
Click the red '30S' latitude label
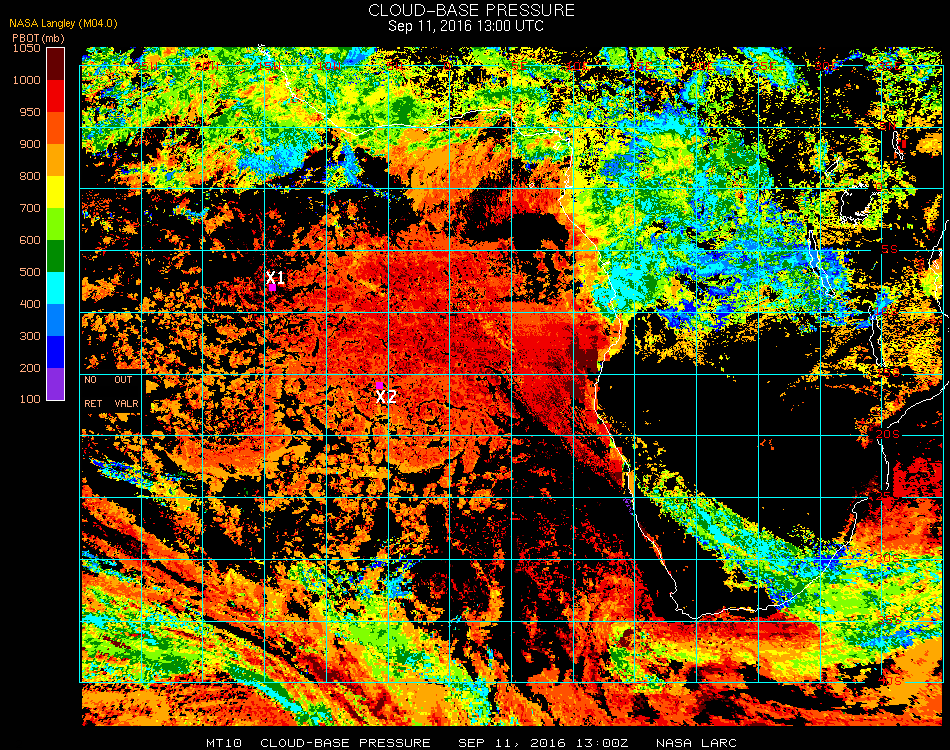[x=889, y=557]
